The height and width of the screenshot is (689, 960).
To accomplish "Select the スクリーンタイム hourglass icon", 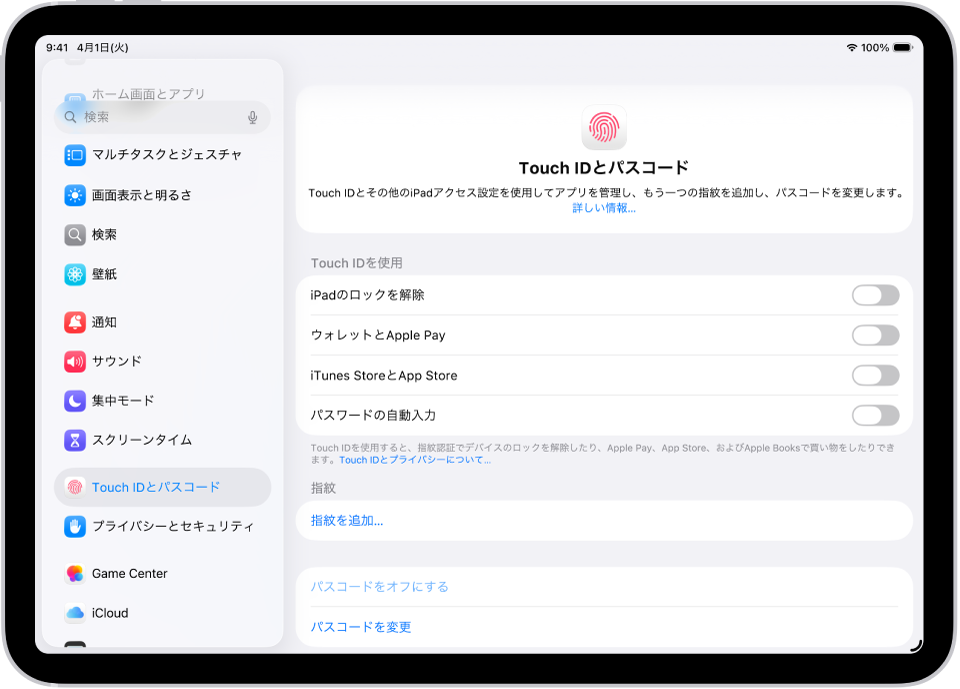I will point(74,442).
